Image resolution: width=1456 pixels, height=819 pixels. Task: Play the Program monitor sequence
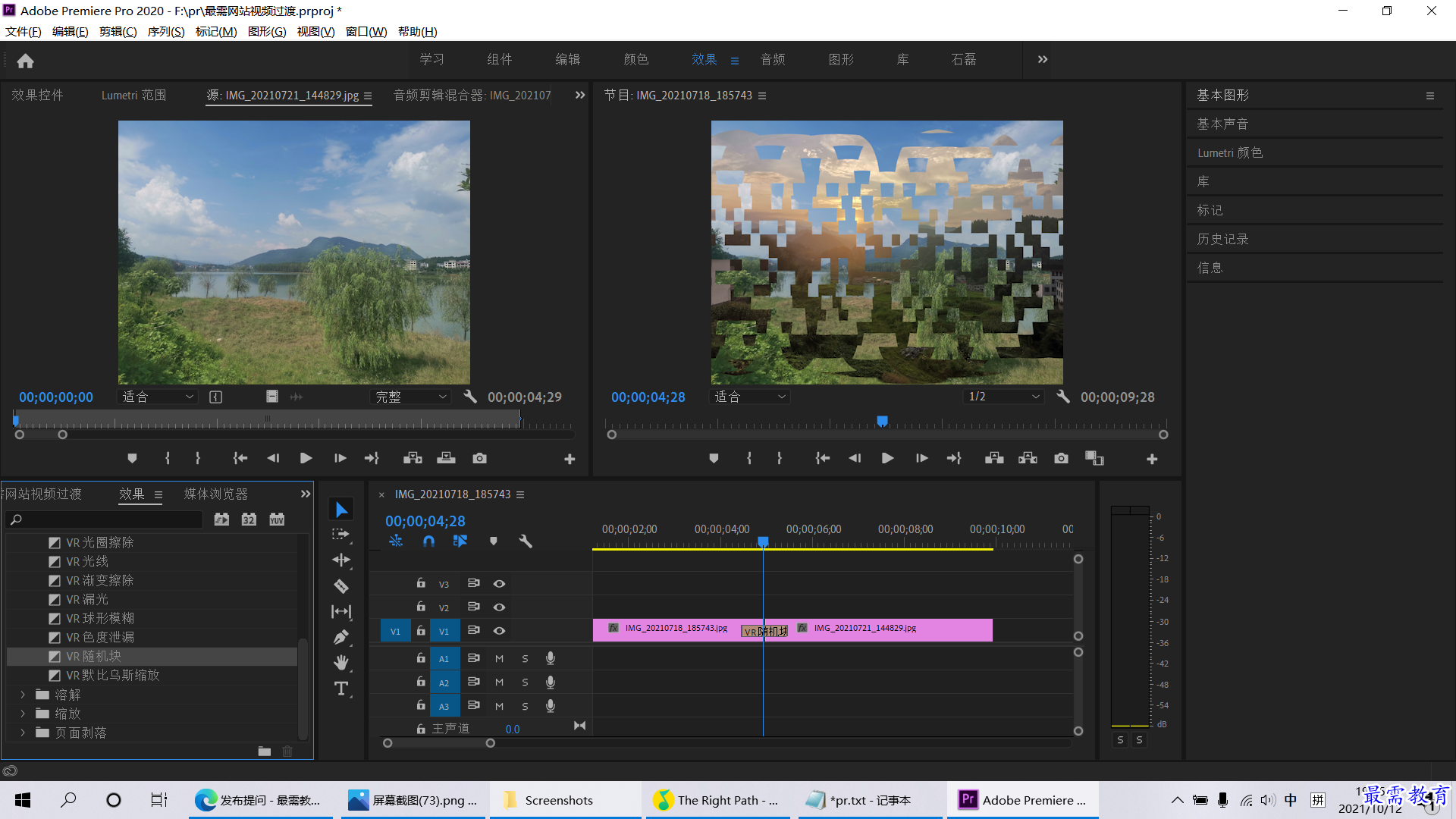coord(887,459)
